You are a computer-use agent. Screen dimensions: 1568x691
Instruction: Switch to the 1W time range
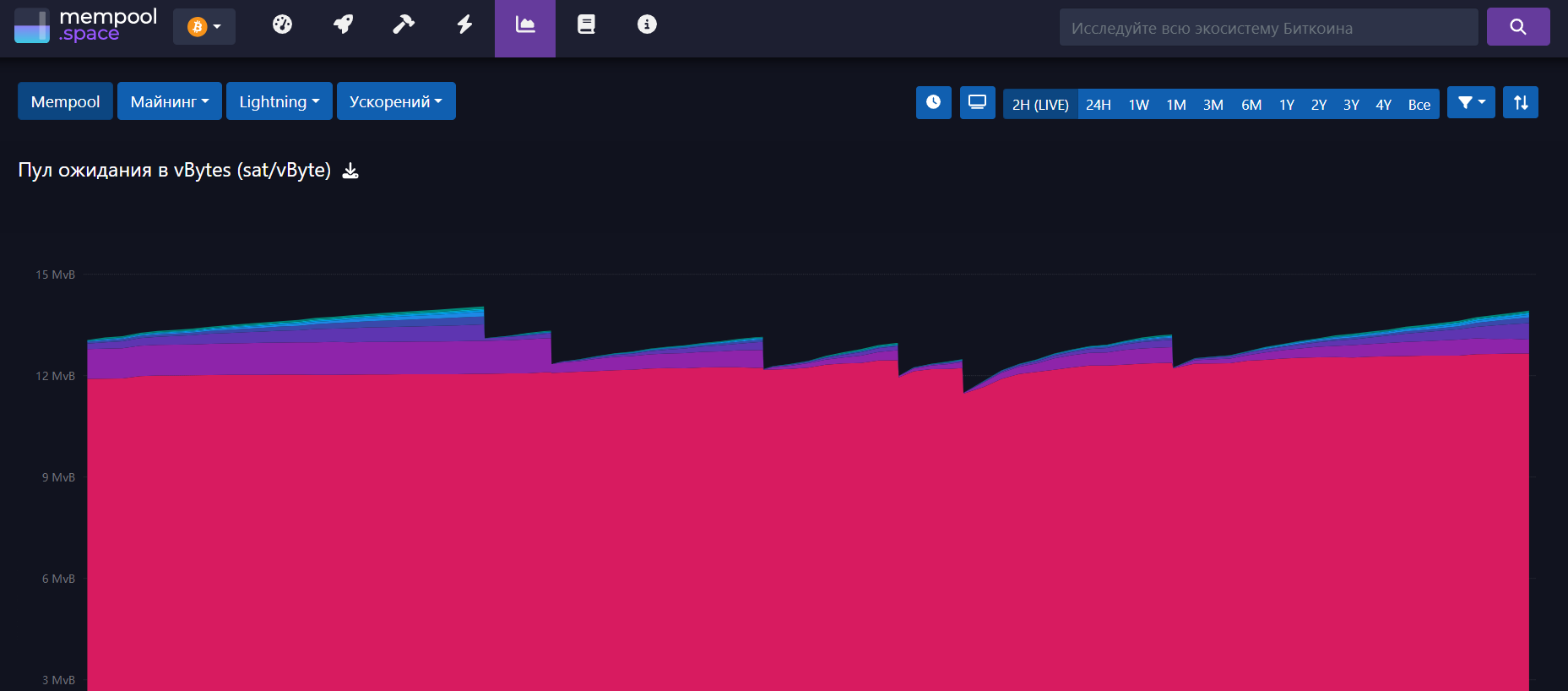pyautogui.click(x=1138, y=105)
